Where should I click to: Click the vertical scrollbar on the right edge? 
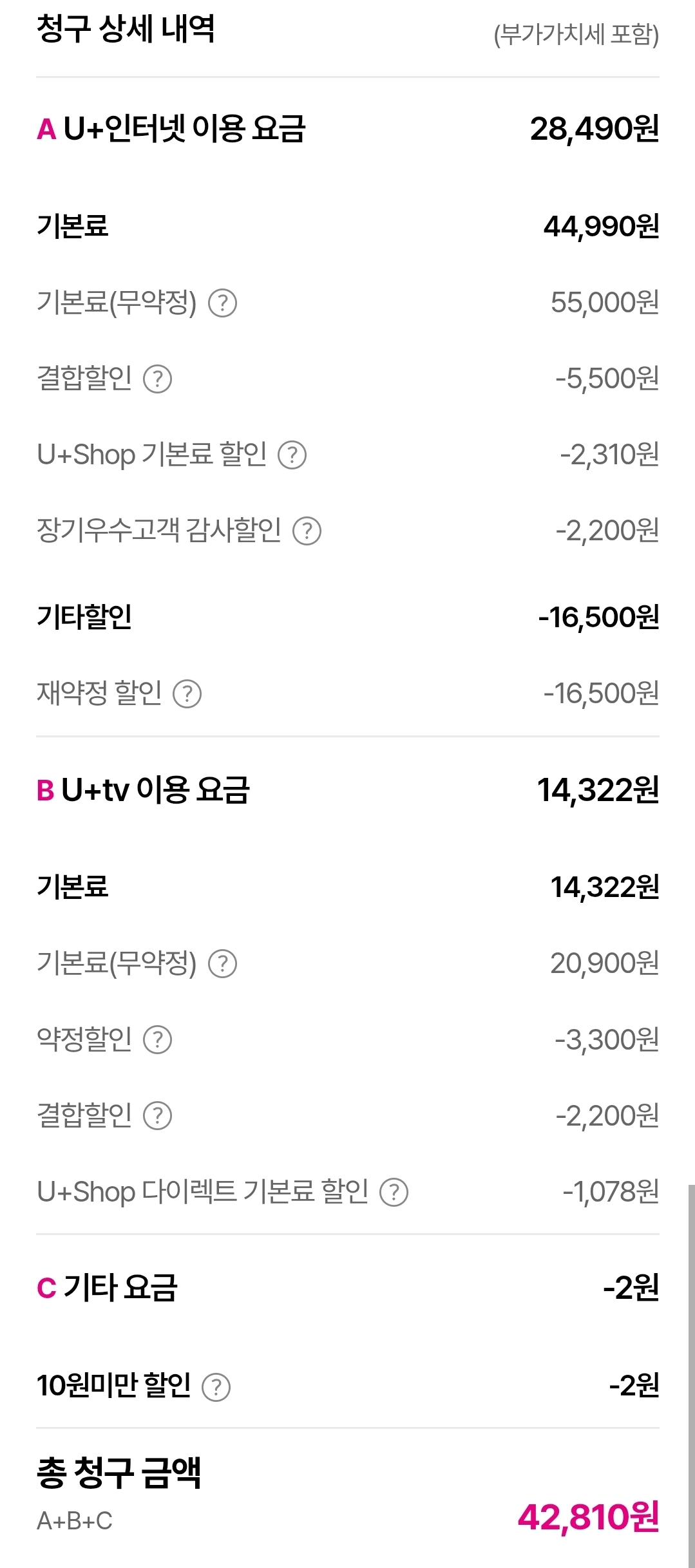coord(690,1372)
